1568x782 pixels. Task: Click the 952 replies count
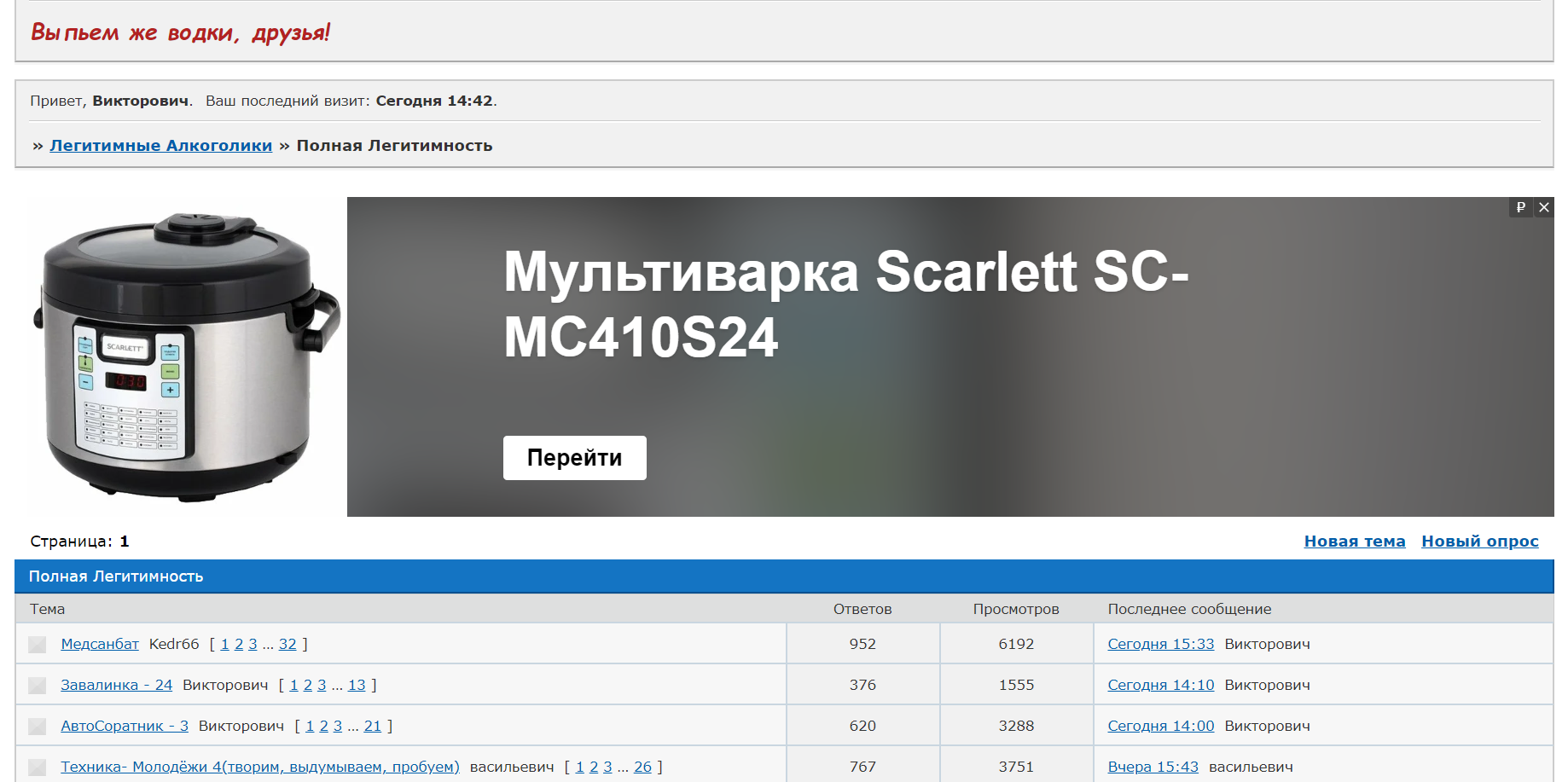point(862,644)
